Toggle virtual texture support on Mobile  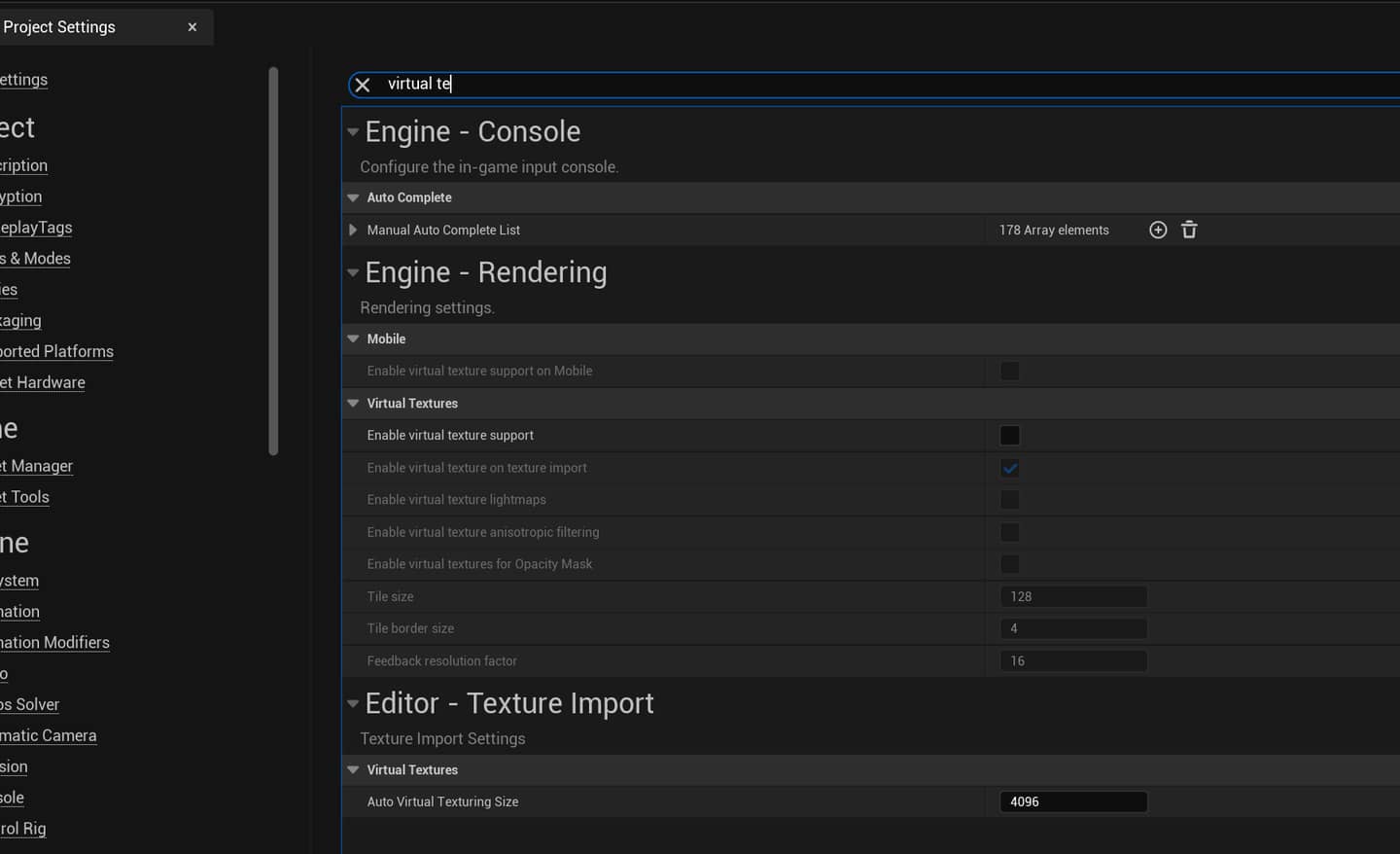tap(1009, 371)
